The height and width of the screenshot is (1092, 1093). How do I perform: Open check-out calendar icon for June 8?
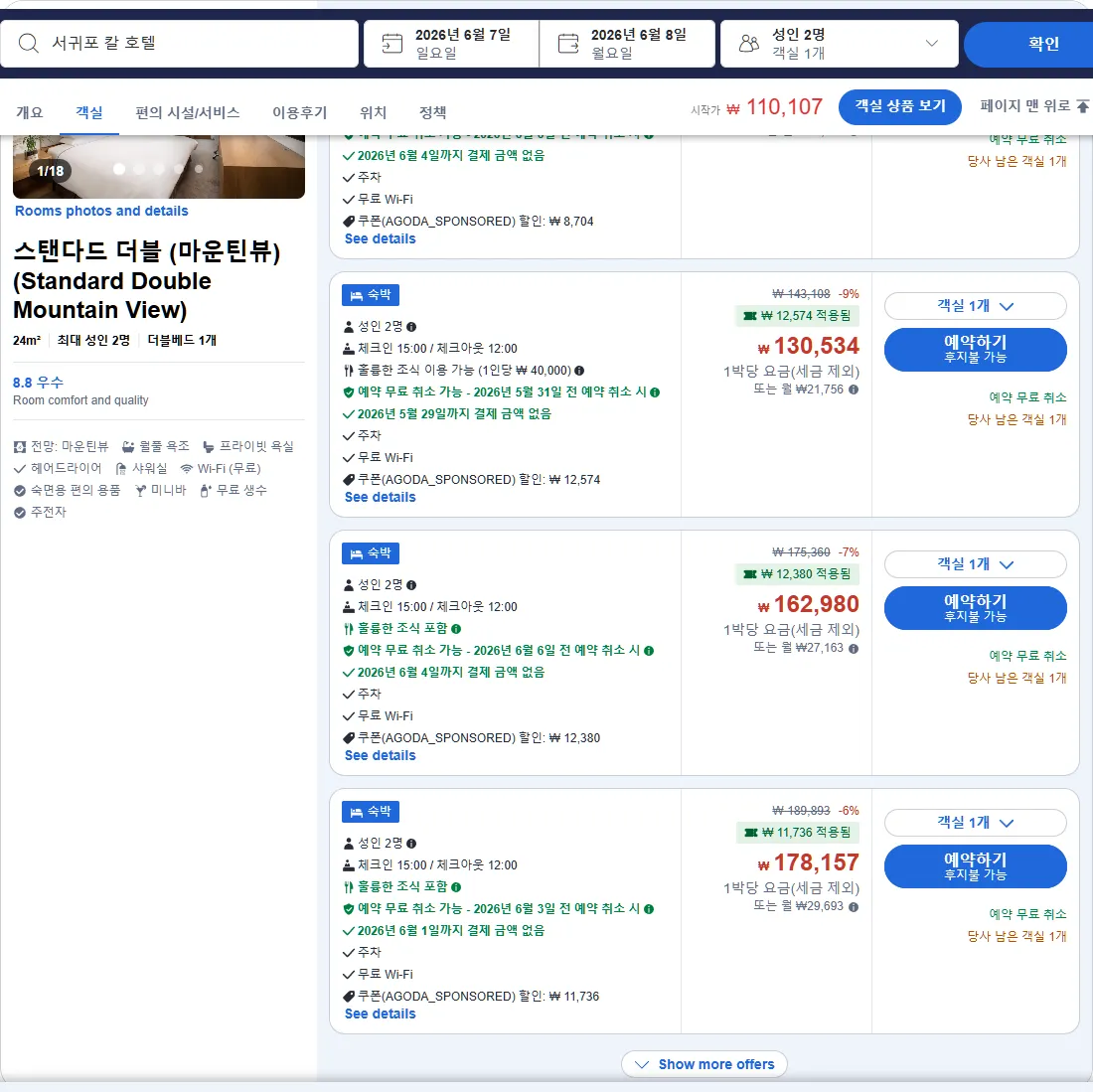pyautogui.click(x=568, y=43)
